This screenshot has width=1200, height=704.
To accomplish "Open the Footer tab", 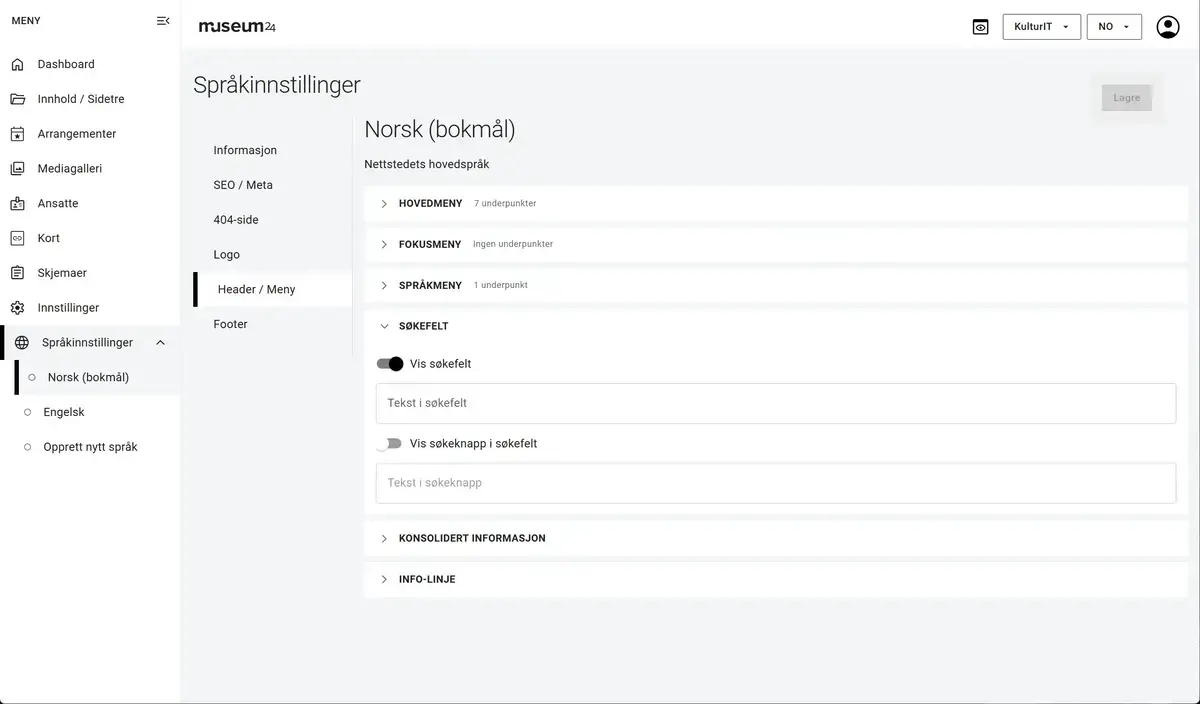I will click(x=230, y=324).
